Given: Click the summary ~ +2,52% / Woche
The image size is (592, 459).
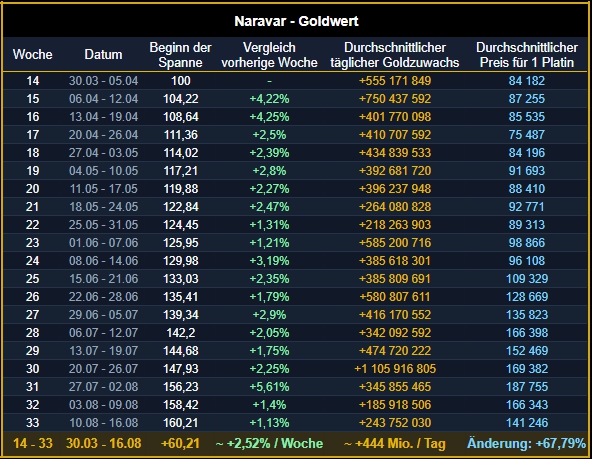Looking at the screenshot, I should [269, 444].
